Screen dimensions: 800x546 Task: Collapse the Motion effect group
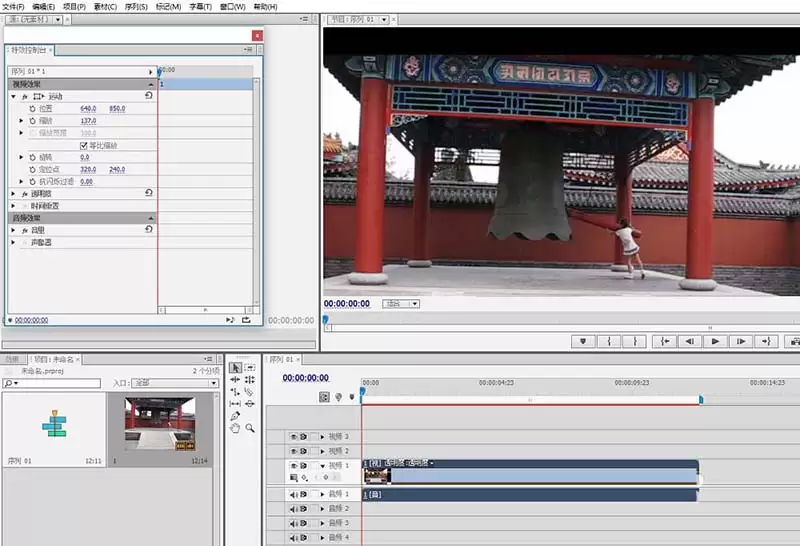coord(14,96)
